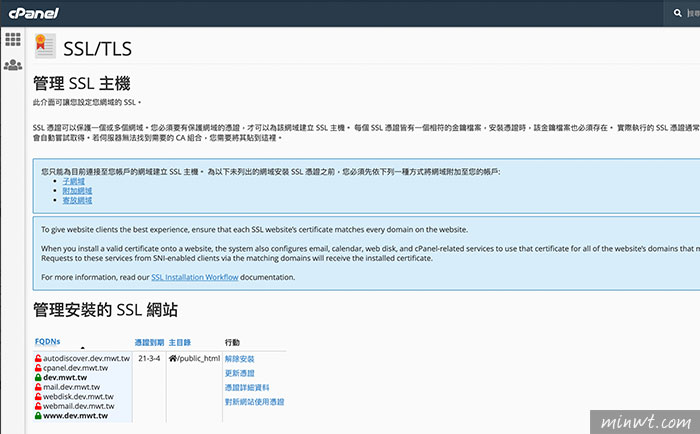This screenshot has width=700, height=434.
Task: Focus the search field in the top bar
Action: [692, 13]
